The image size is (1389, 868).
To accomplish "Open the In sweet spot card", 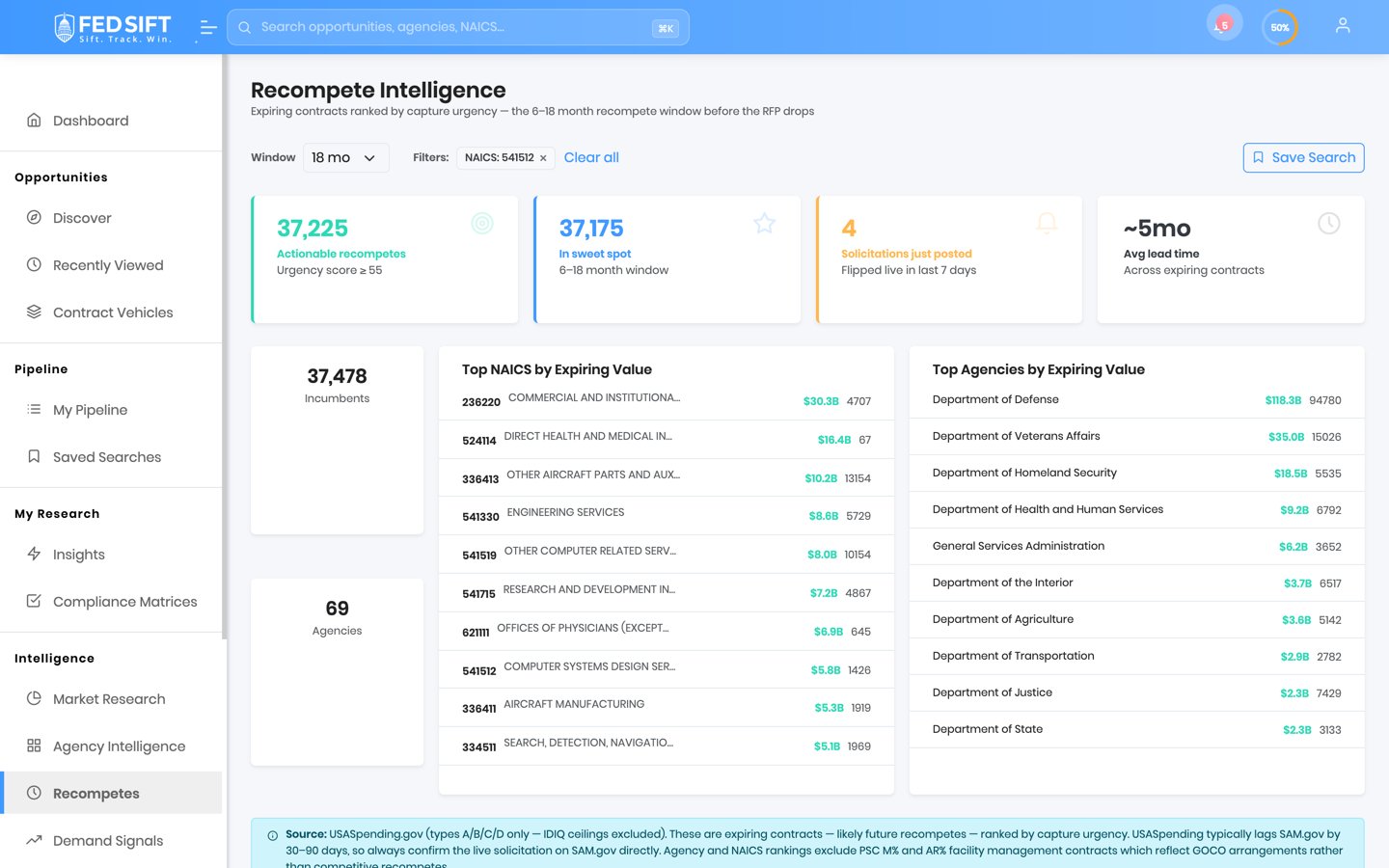I will point(667,259).
